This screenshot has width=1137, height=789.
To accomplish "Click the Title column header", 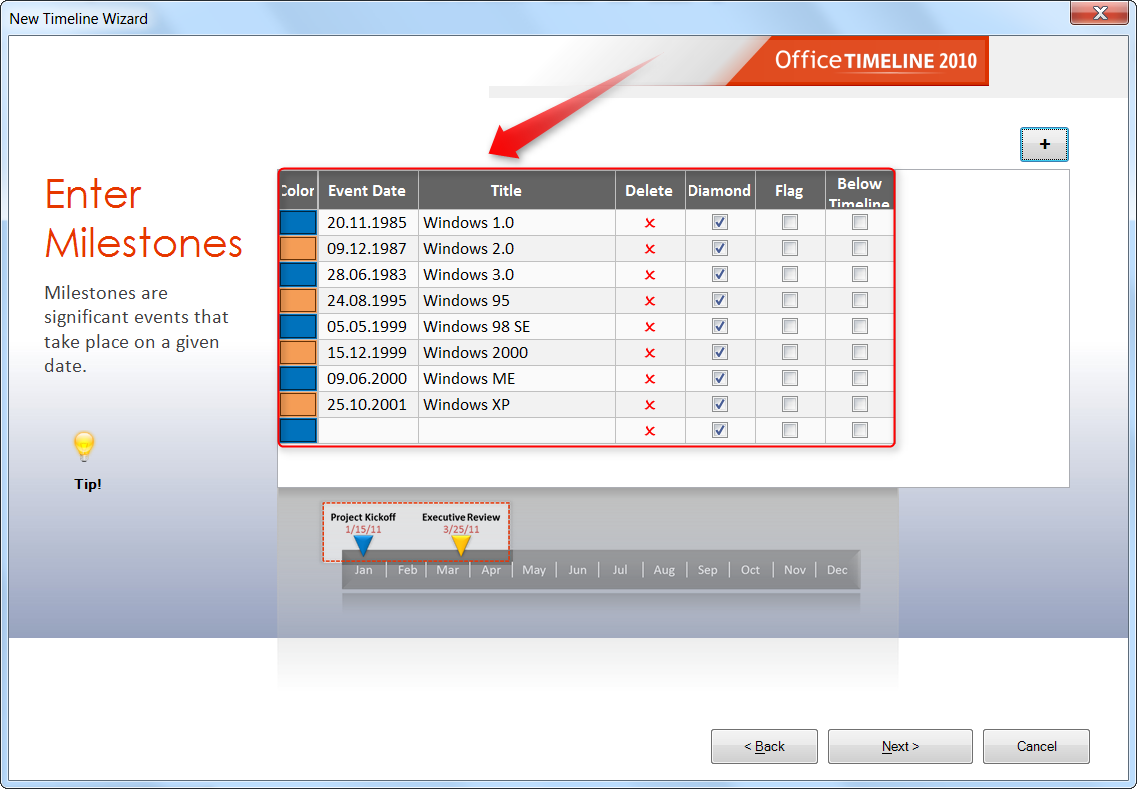I will point(506,190).
